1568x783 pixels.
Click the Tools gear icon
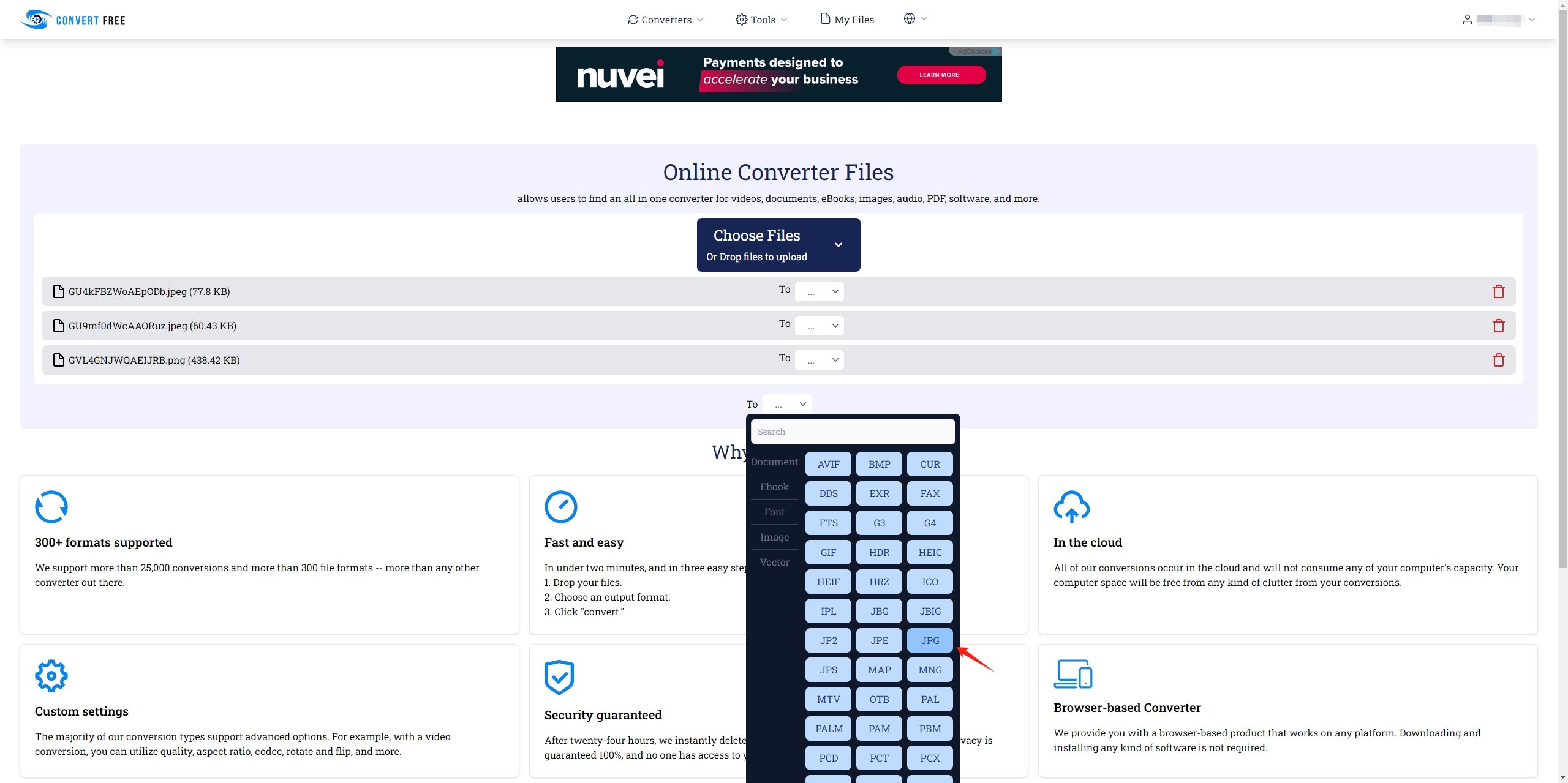click(741, 19)
